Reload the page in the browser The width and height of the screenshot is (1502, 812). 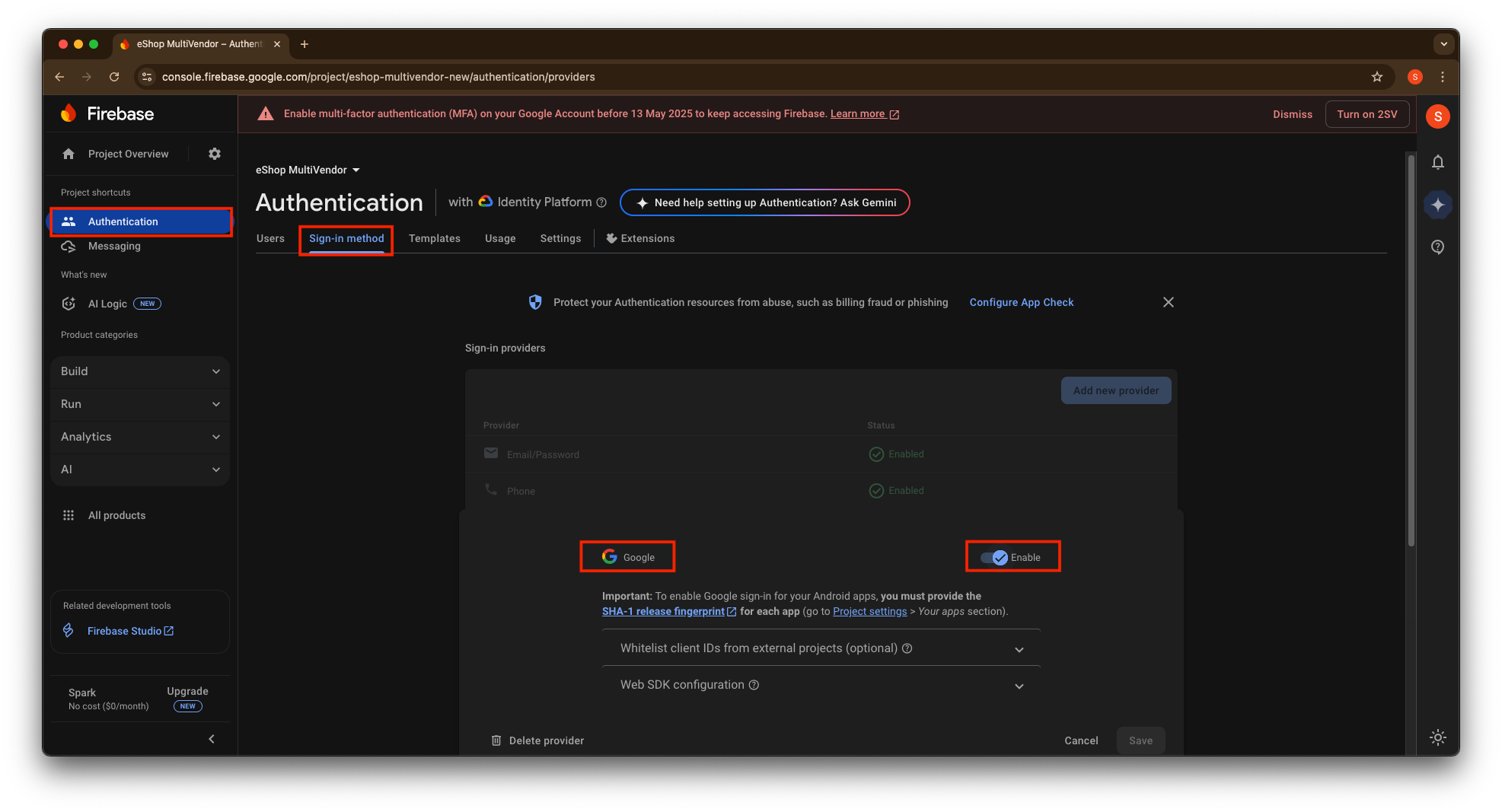click(114, 77)
